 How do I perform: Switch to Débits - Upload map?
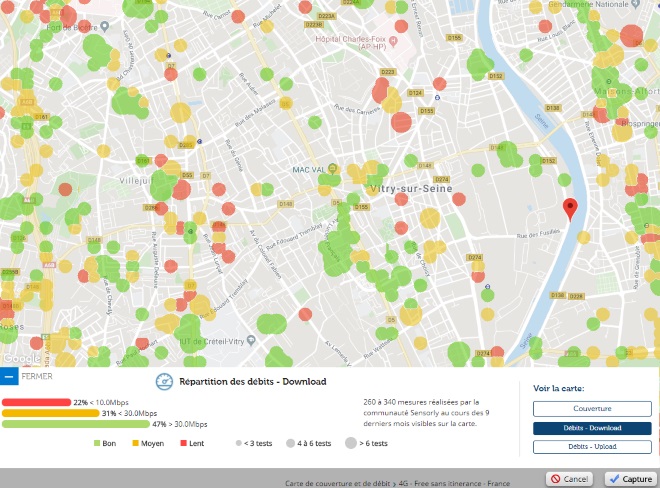click(x=592, y=447)
